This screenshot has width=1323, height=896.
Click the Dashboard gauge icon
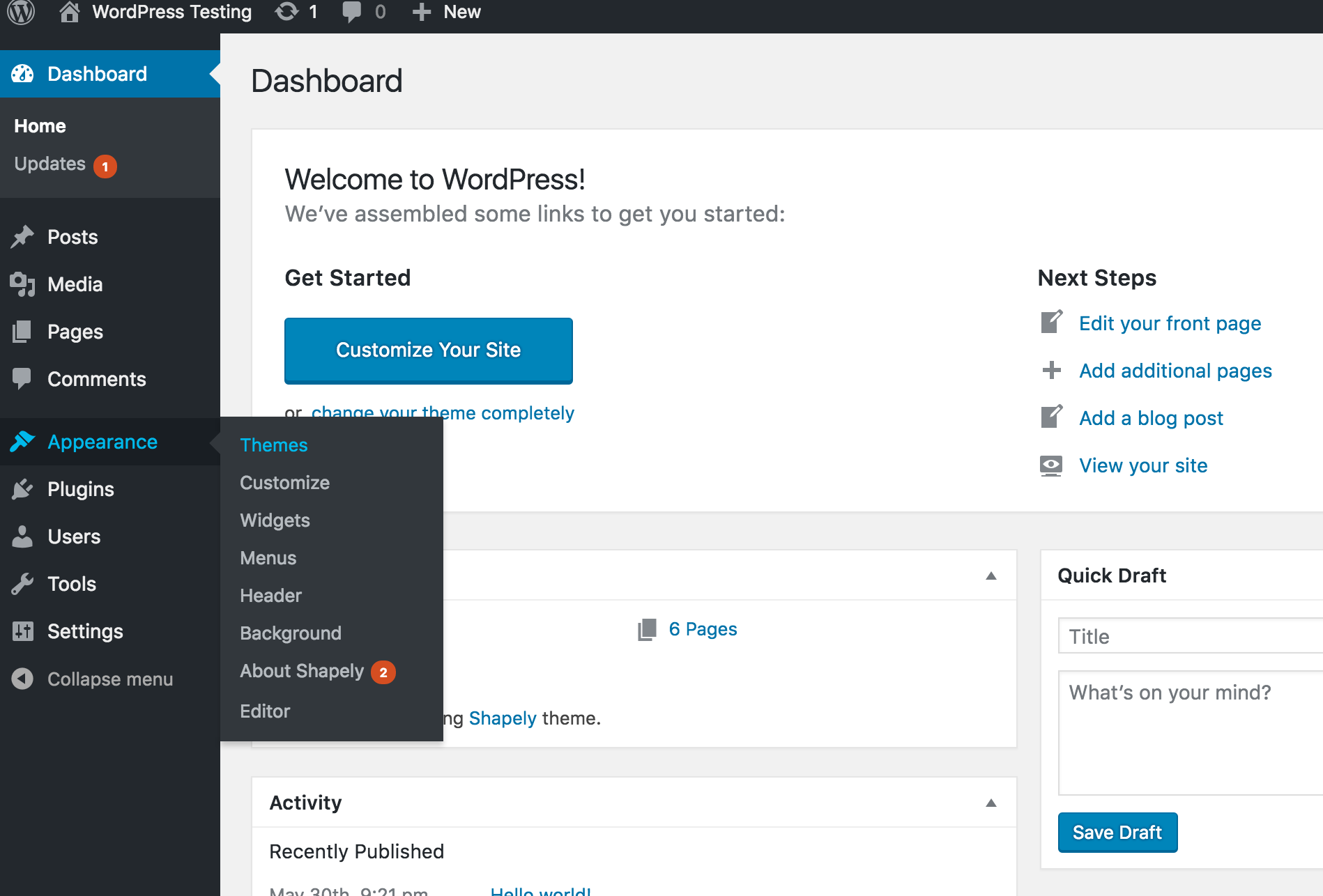click(x=22, y=74)
